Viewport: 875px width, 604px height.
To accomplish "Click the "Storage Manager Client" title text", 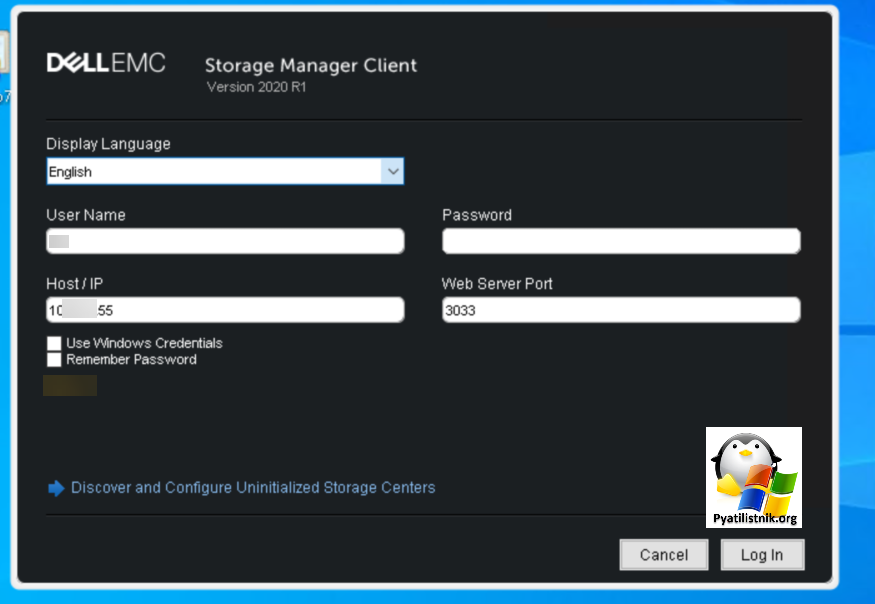I will (311, 65).
